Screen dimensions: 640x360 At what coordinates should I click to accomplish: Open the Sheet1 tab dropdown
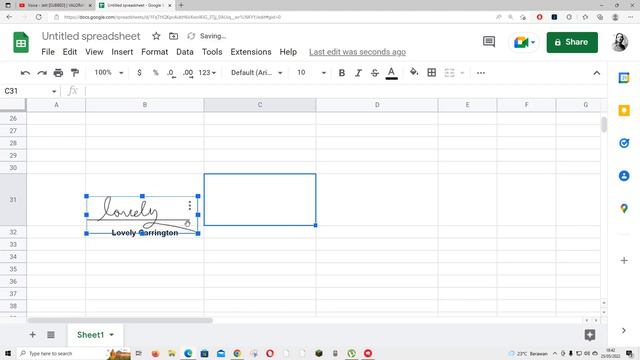click(111, 335)
